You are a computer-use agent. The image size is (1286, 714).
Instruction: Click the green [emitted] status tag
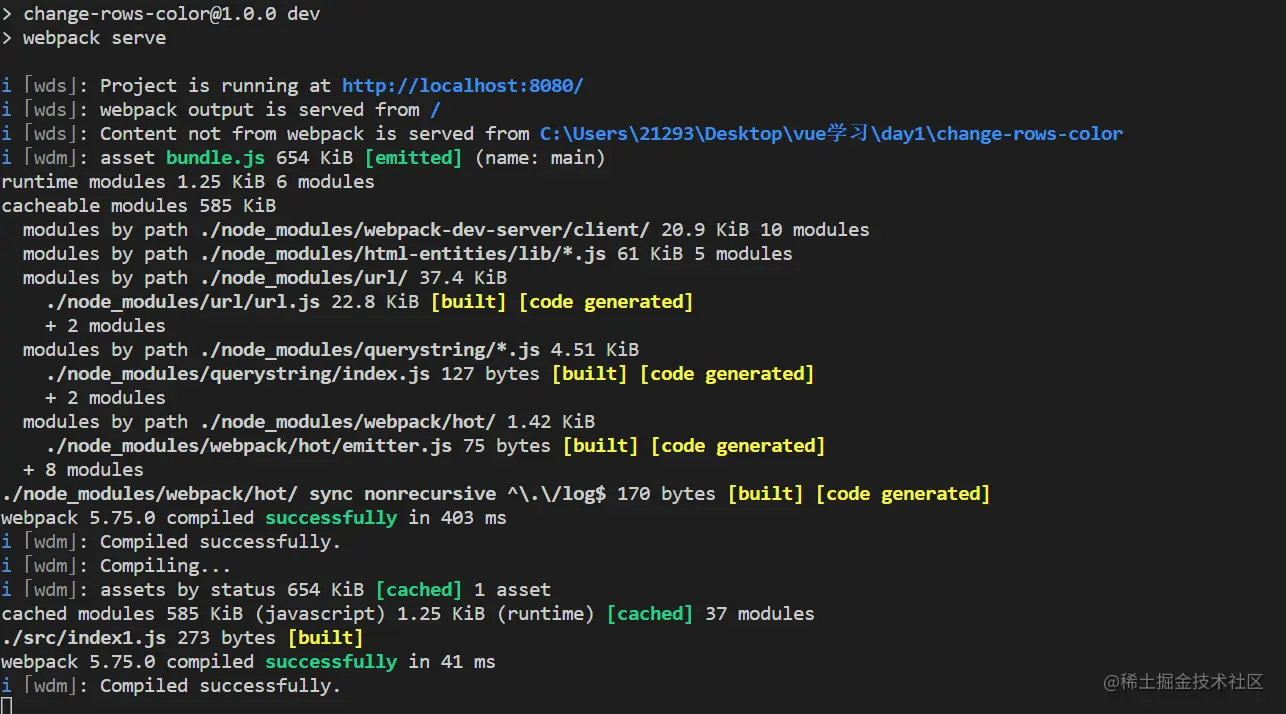click(x=413, y=158)
